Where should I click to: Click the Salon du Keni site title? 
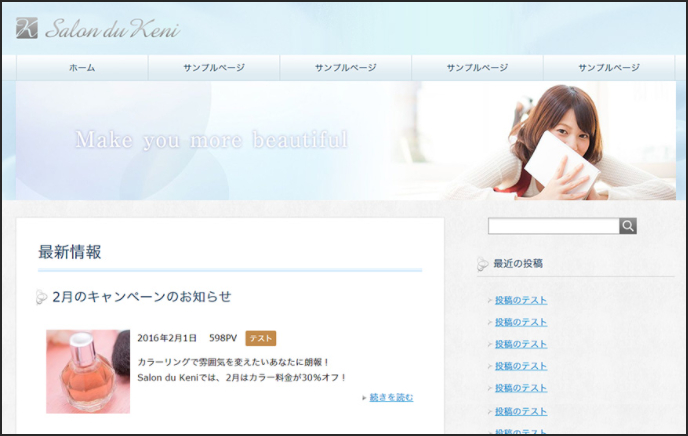(113, 29)
